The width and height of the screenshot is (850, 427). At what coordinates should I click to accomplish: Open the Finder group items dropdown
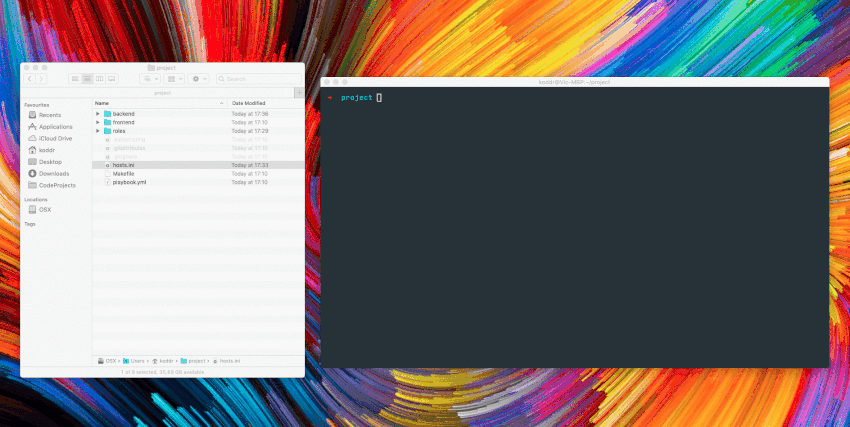click(x=174, y=79)
